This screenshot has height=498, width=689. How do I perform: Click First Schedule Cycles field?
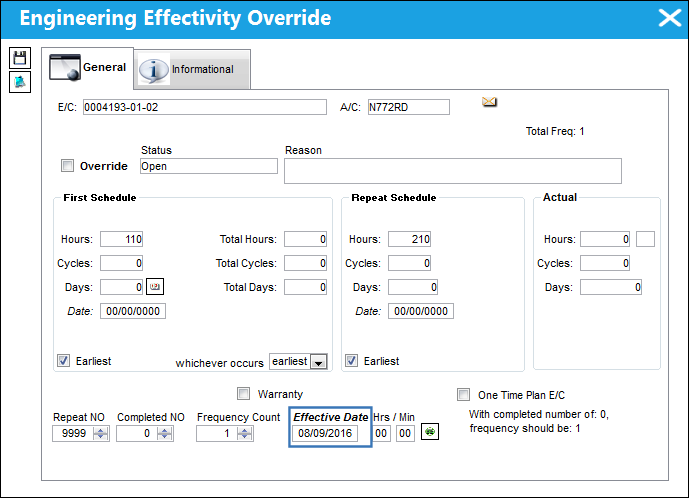point(121,263)
